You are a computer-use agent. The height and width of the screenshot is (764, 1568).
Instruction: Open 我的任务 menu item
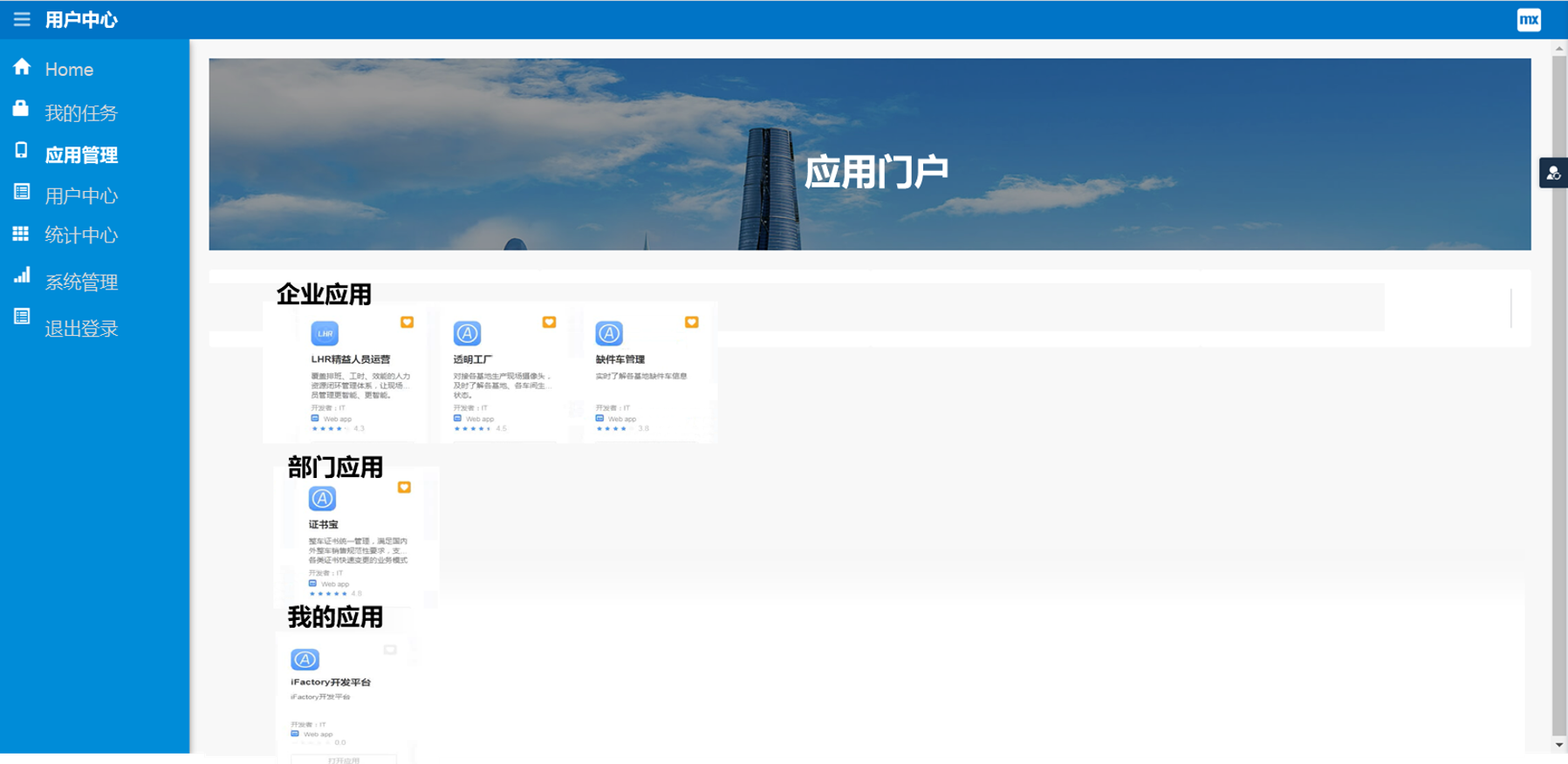coord(81,113)
